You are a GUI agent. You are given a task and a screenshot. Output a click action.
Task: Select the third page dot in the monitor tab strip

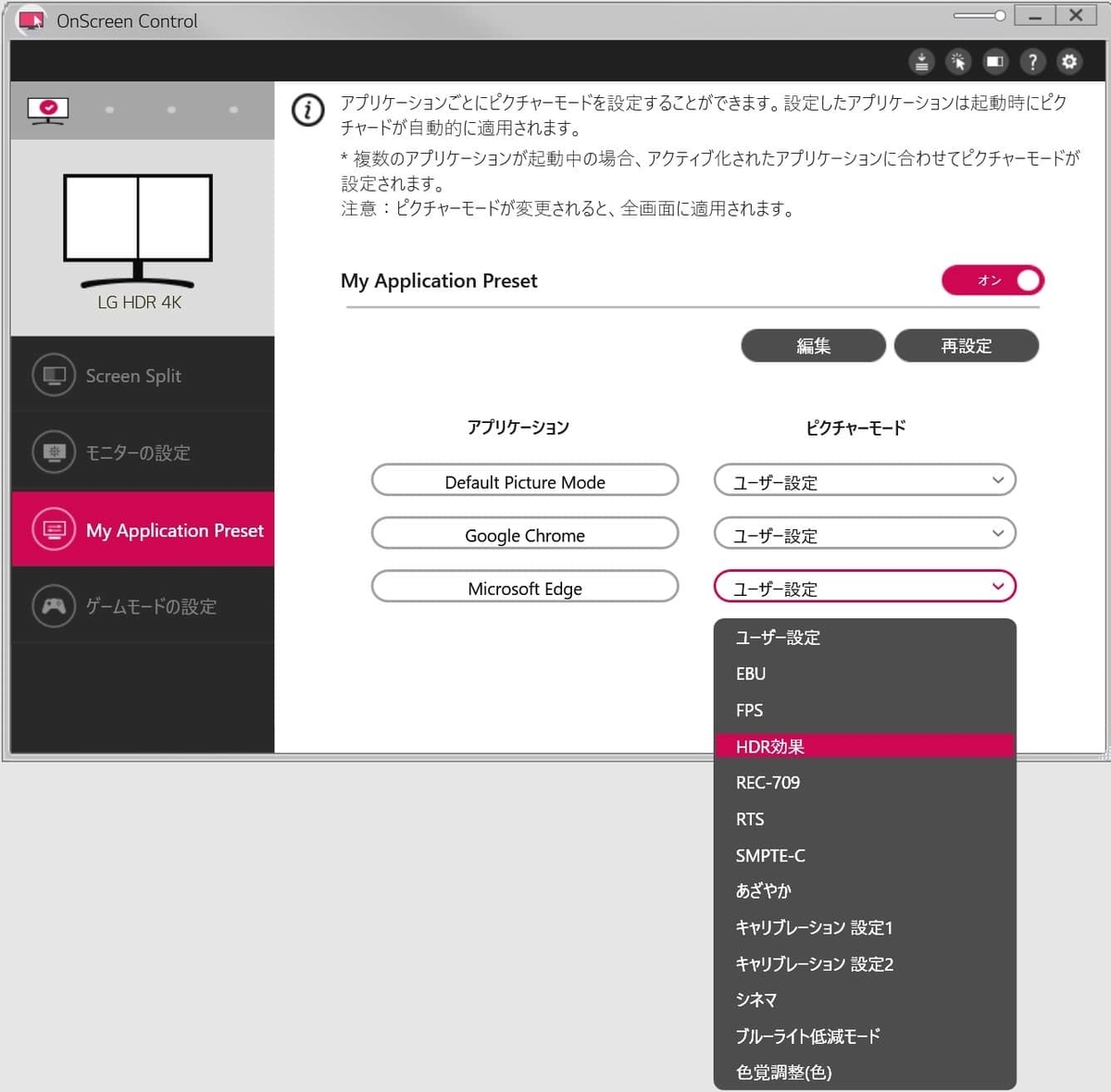click(x=171, y=110)
